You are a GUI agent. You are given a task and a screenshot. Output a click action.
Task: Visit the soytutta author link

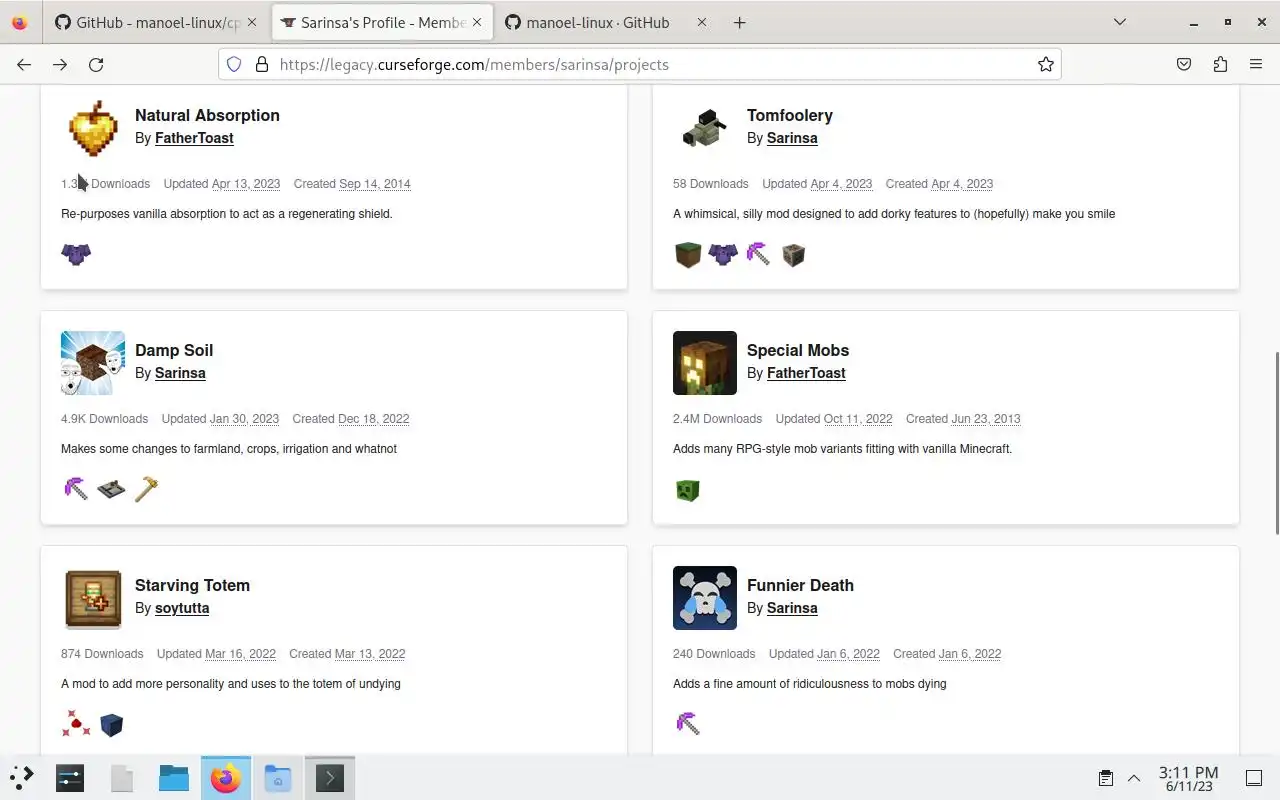coord(182,608)
